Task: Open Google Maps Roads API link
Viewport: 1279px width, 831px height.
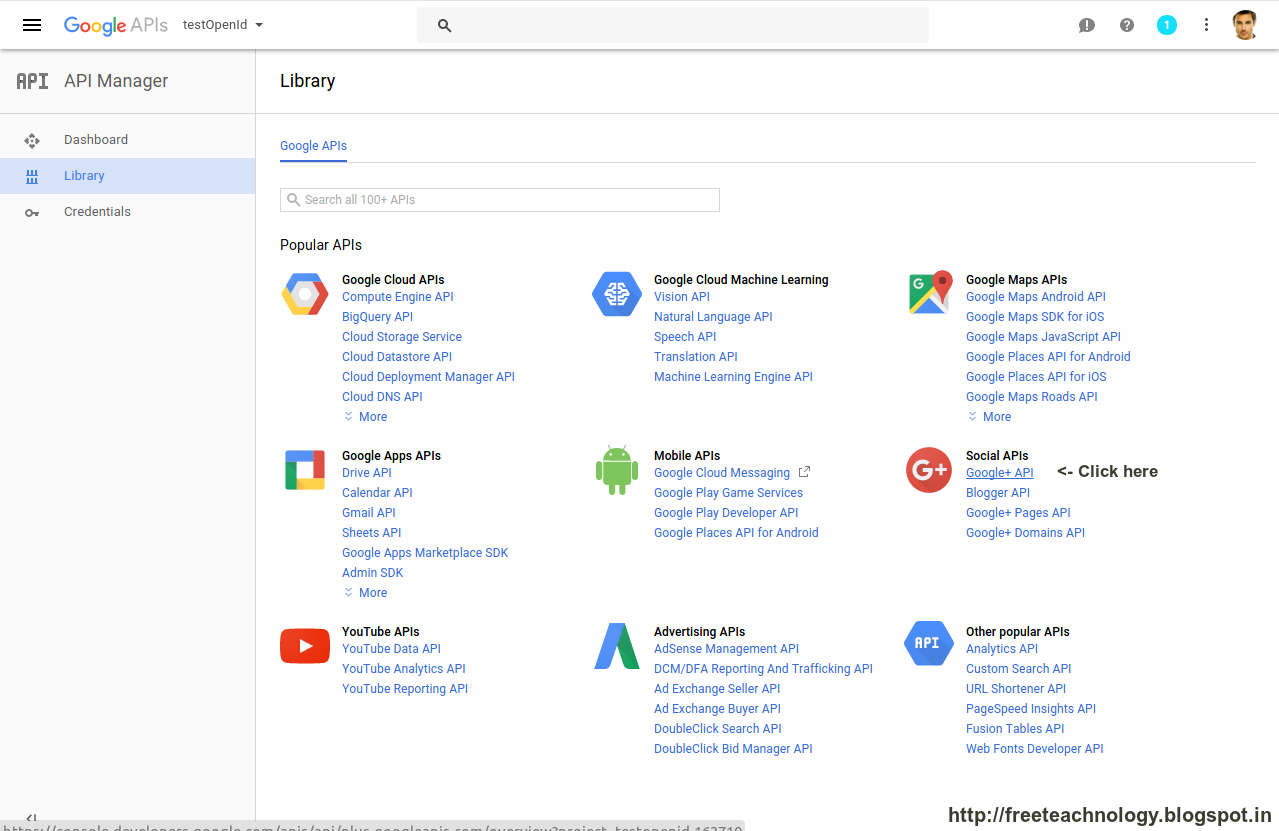Action: tap(1032, 397)
